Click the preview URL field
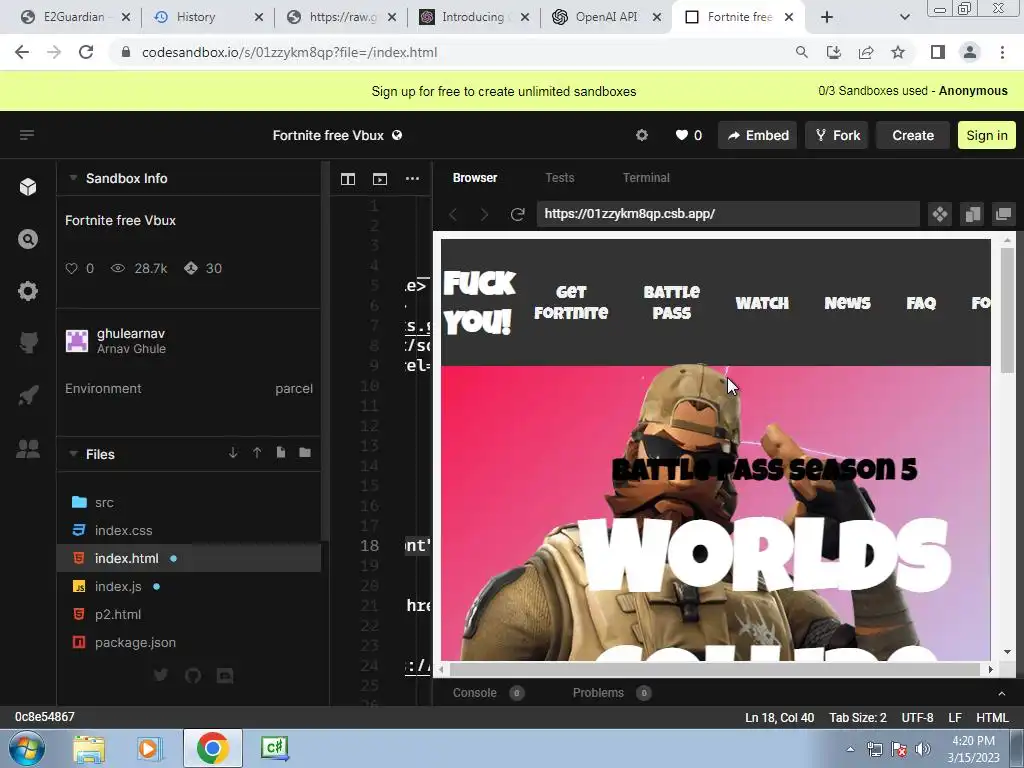The width and height of the screenshot is (1024, 768). [728, 214]
